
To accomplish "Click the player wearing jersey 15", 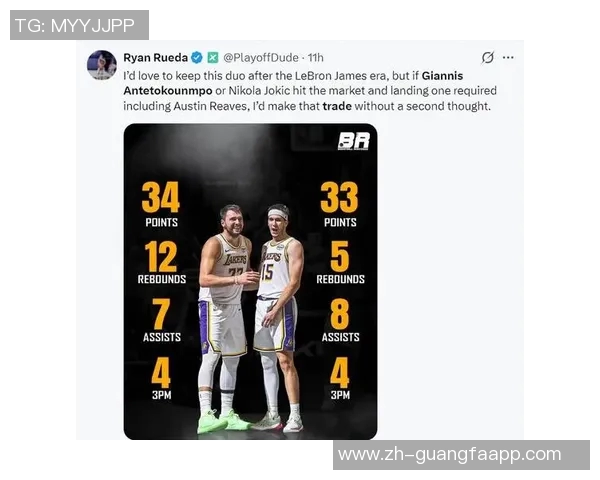I will point(277,318).
